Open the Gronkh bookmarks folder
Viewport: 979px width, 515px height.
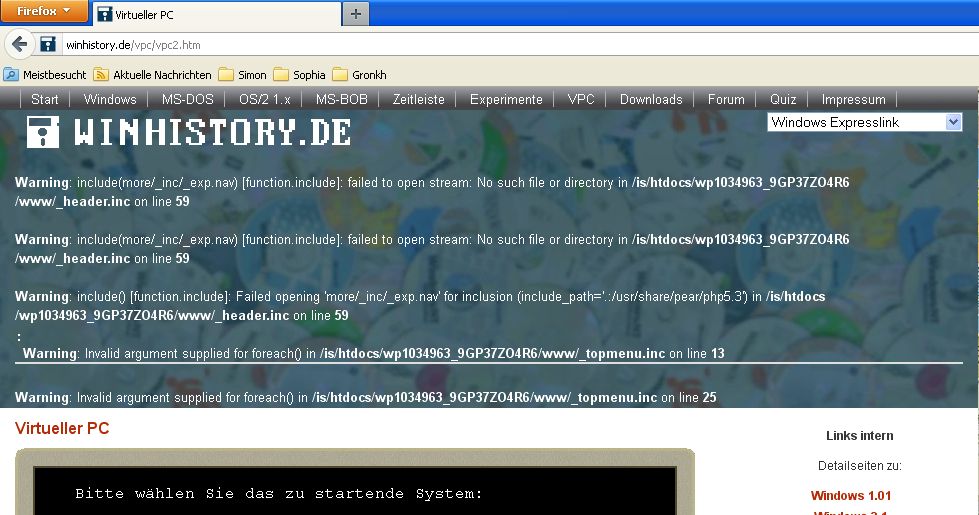[x=359, y=75]
